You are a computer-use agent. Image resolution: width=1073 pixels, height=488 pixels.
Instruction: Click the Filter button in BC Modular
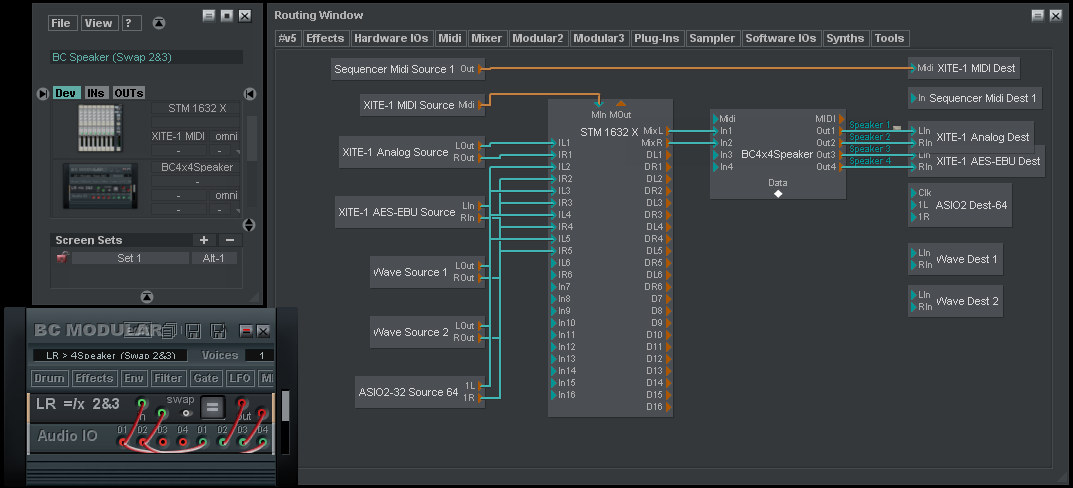pos(168,378)
